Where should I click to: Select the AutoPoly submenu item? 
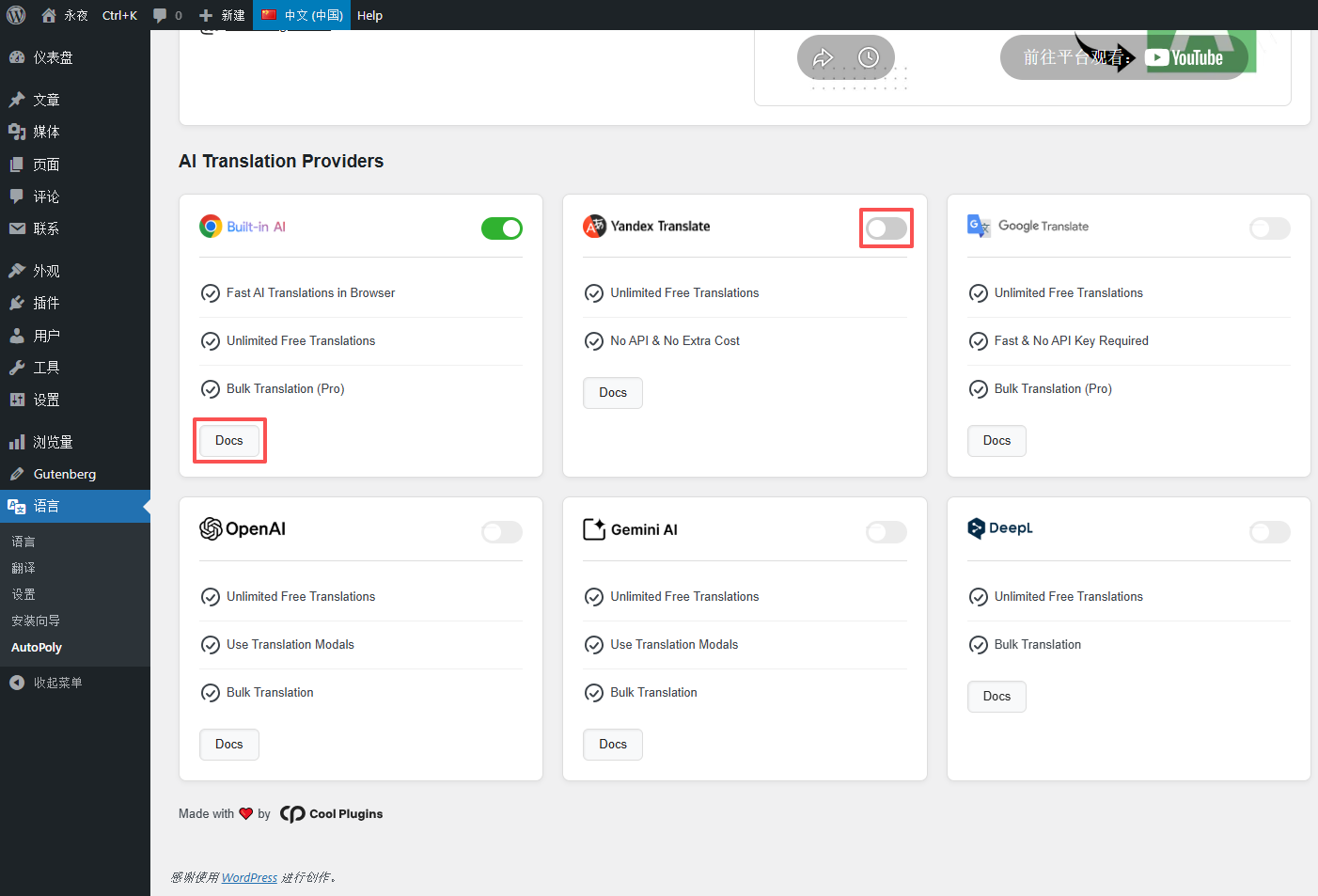[37, 648]
